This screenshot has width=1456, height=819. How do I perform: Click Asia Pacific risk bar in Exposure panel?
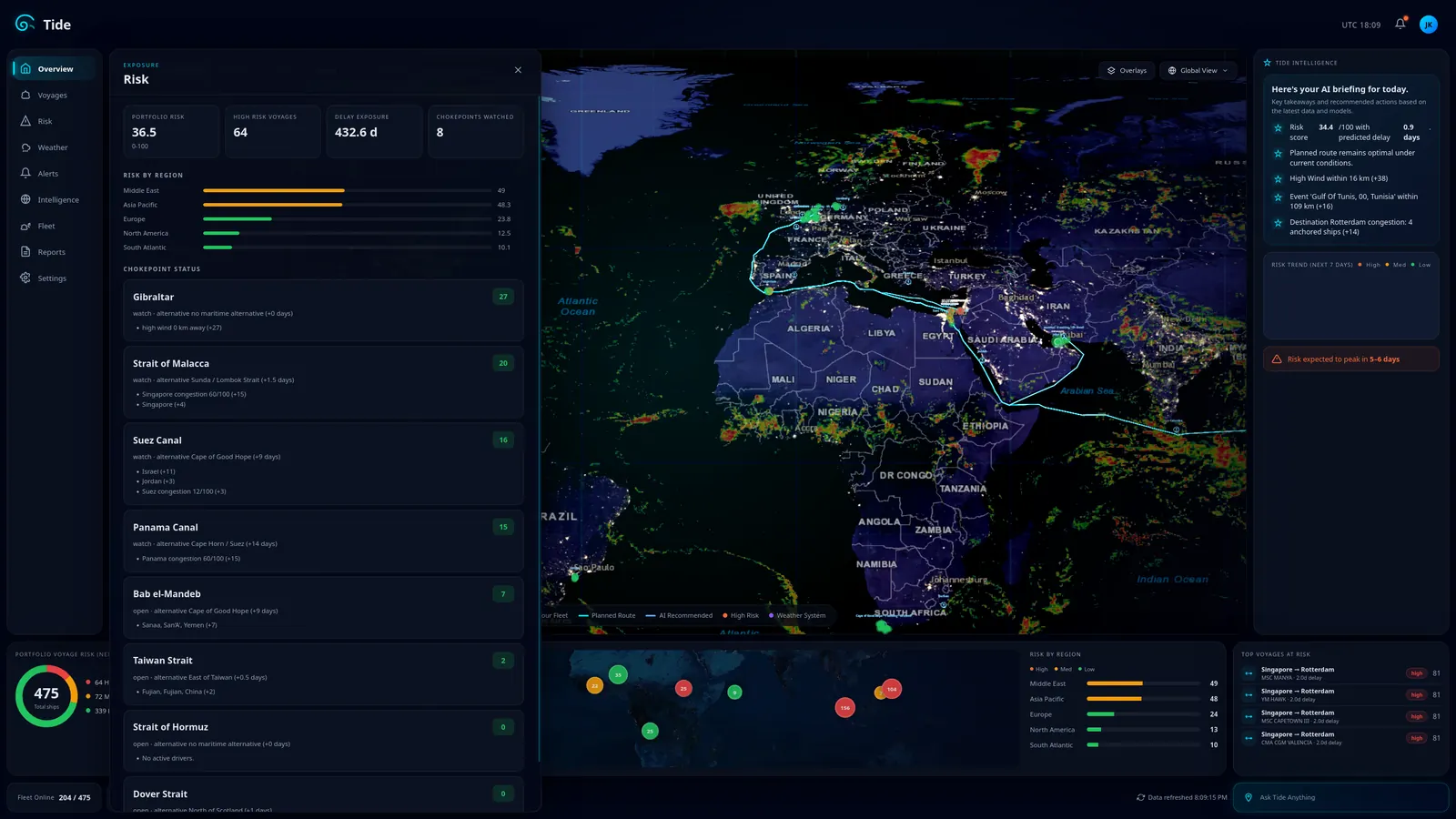(348, 205)
